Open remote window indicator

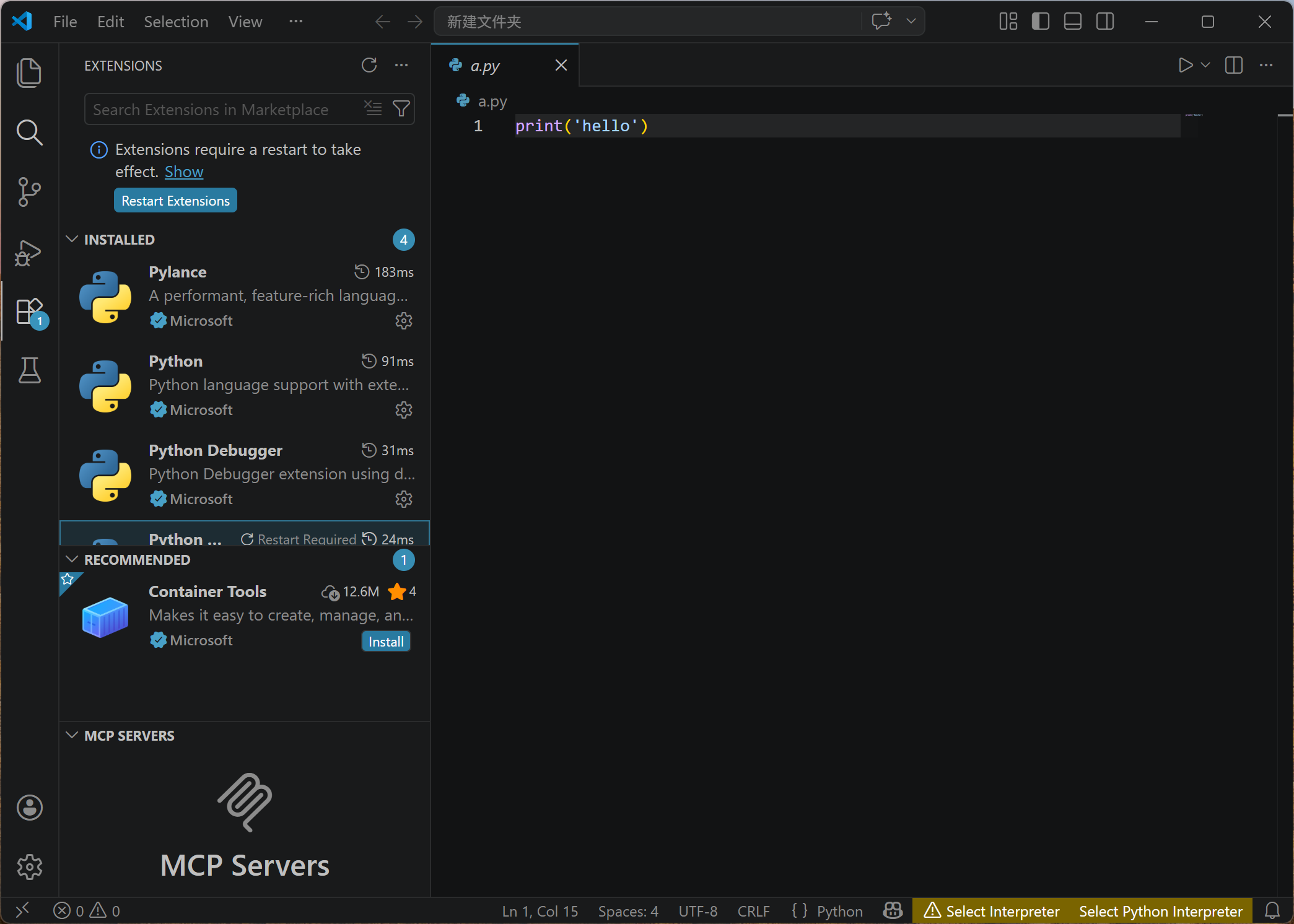pyautogui.click(x=22, y=911)
